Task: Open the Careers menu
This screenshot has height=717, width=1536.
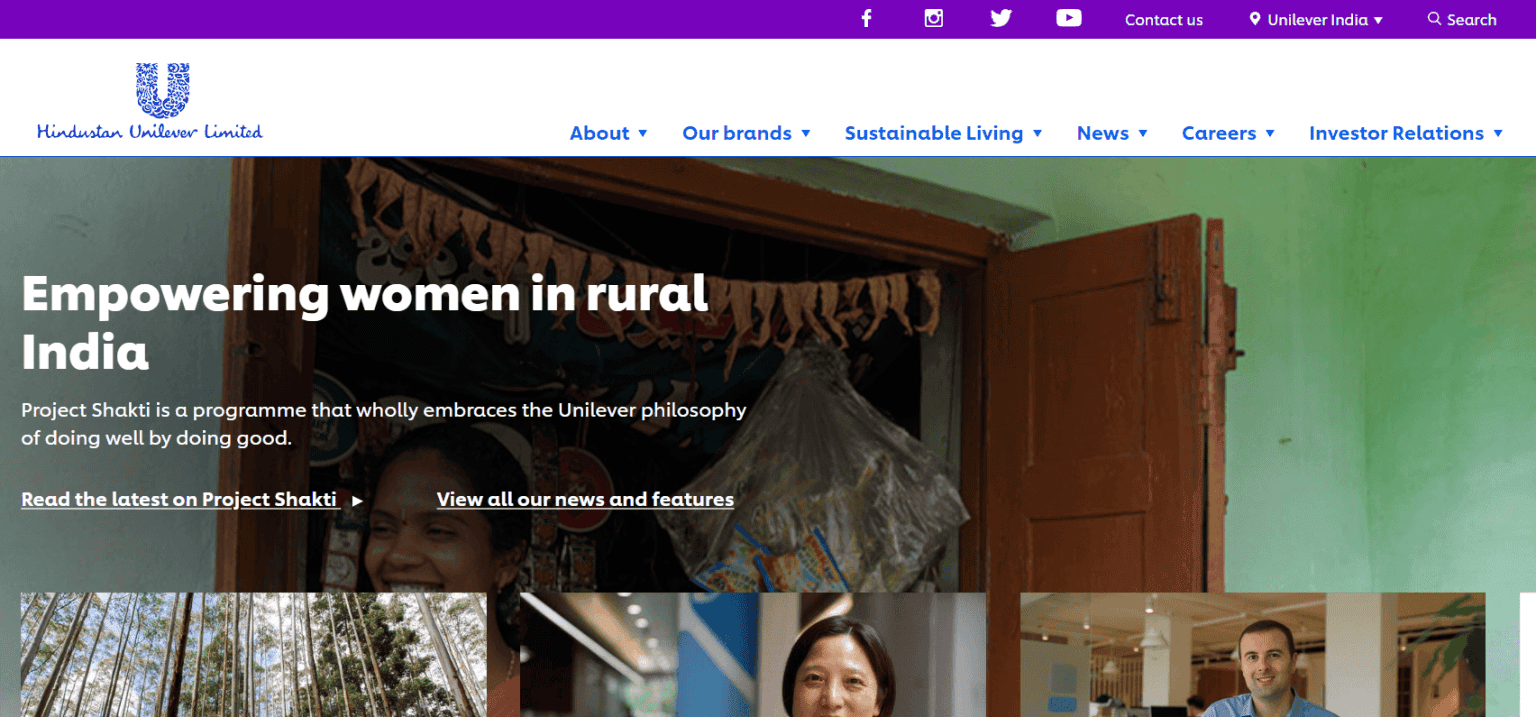Action: [x=1218, y=133]
